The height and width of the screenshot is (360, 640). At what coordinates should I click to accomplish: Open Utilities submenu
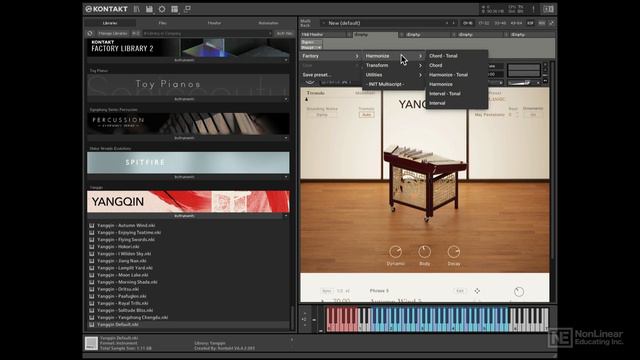coord(393,75)
